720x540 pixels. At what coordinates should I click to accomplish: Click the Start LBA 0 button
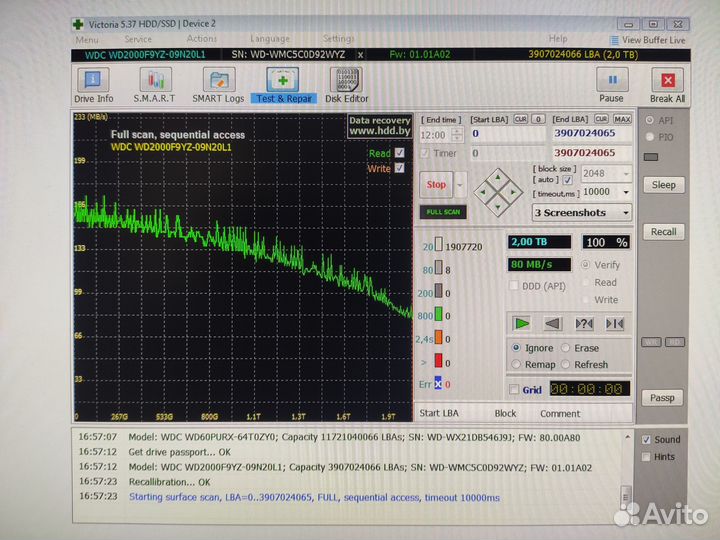538,119
